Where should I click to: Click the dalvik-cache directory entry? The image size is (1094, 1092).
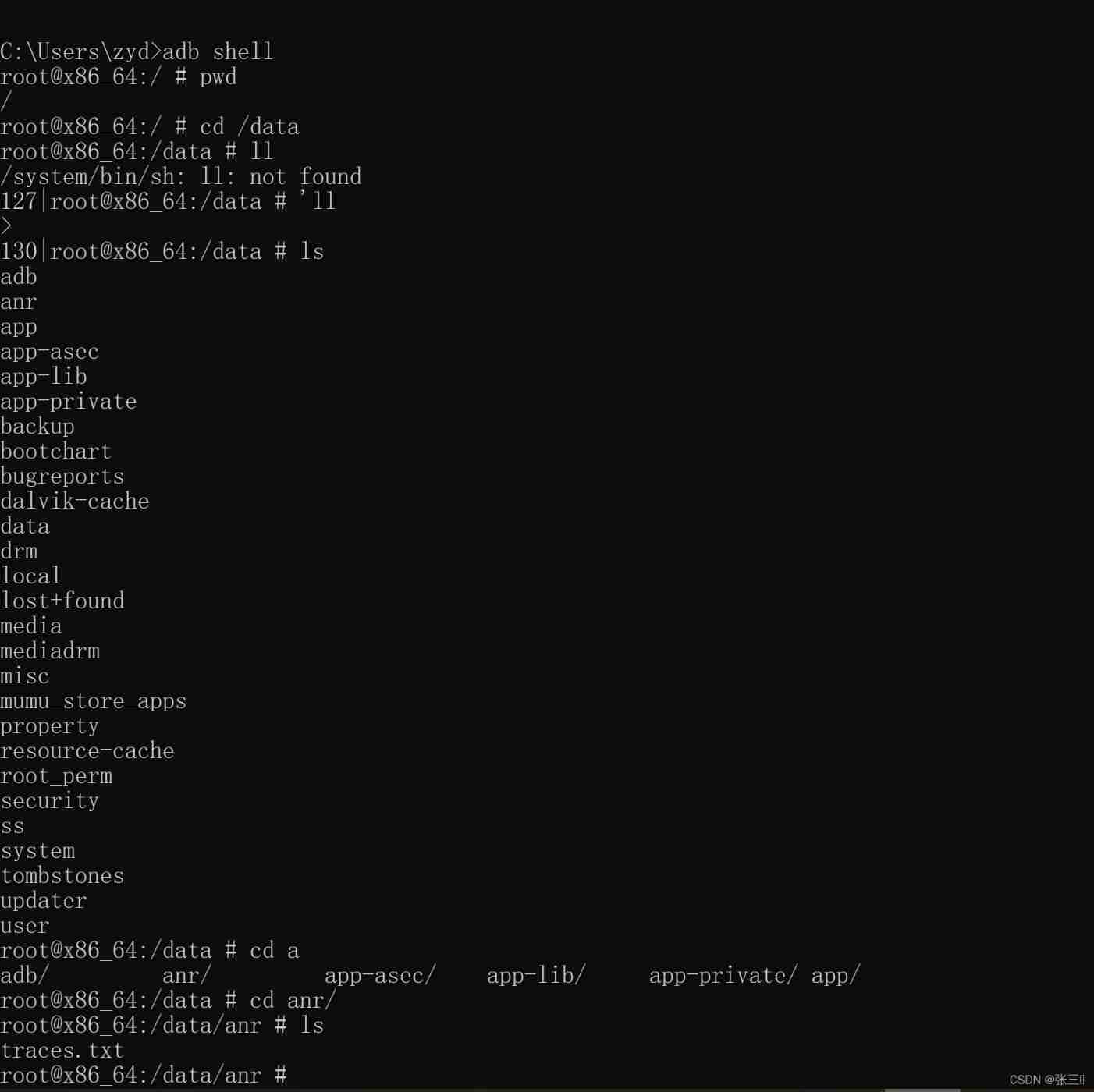75,502
